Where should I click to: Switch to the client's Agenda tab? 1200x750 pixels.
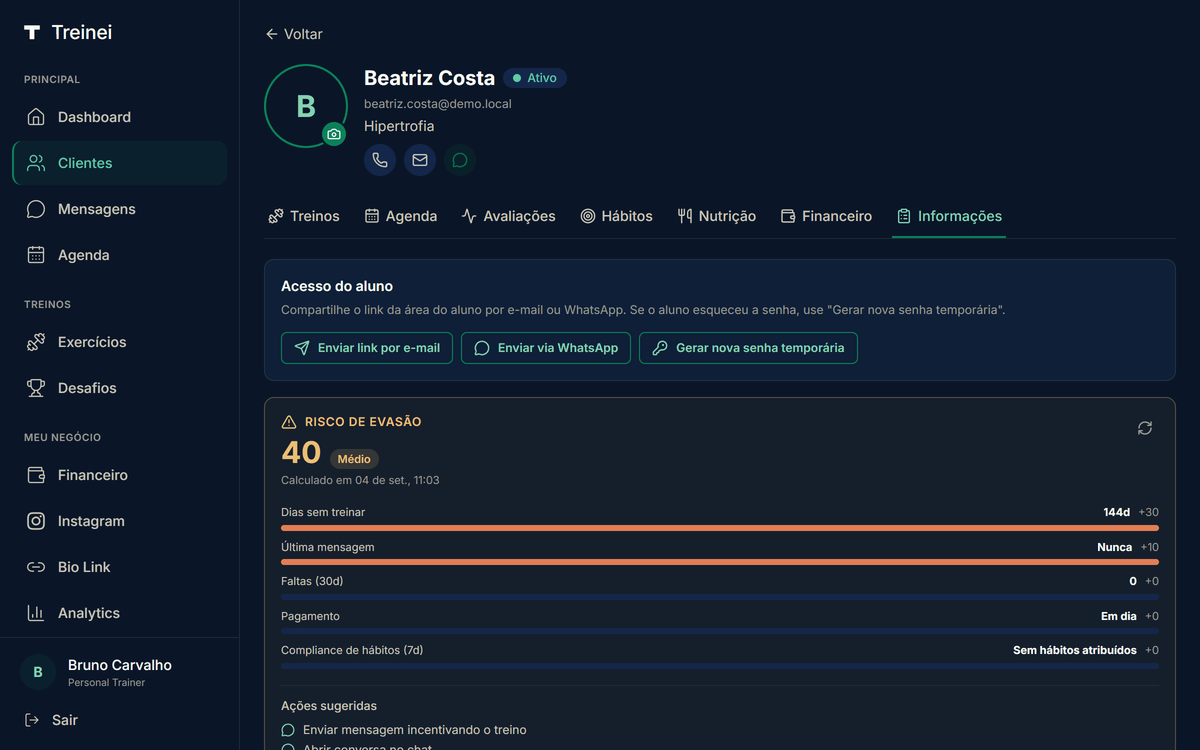pyautogui.click(x=400, y=216)
